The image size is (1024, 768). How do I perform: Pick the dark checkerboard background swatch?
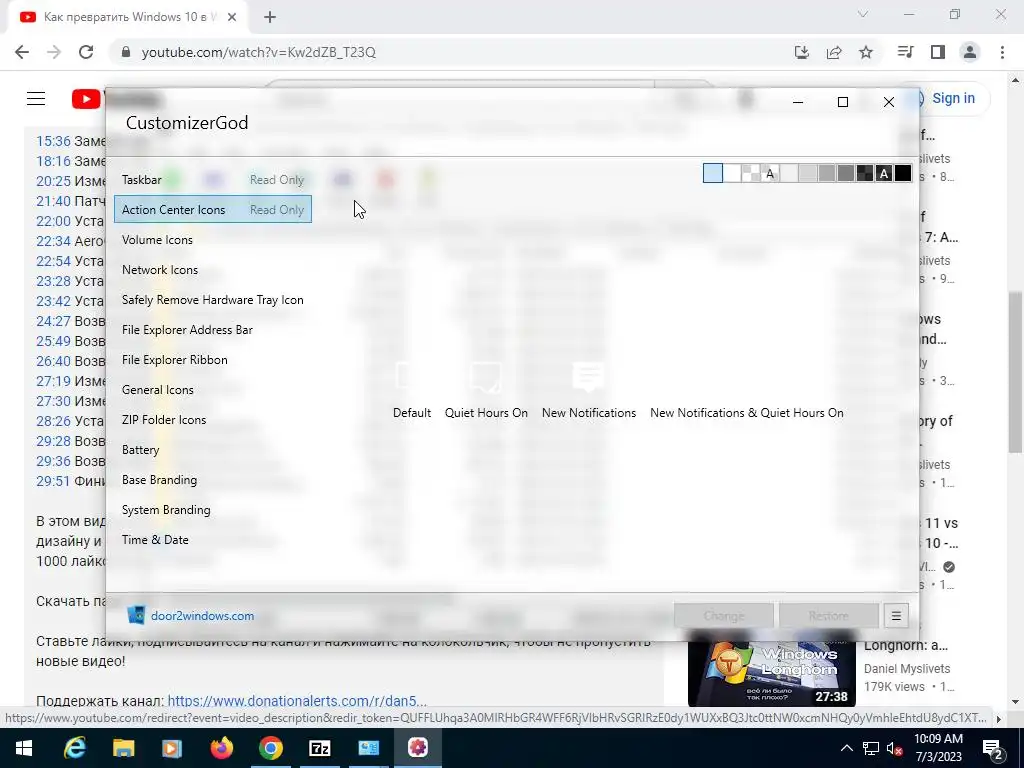[x=865, y=173]
